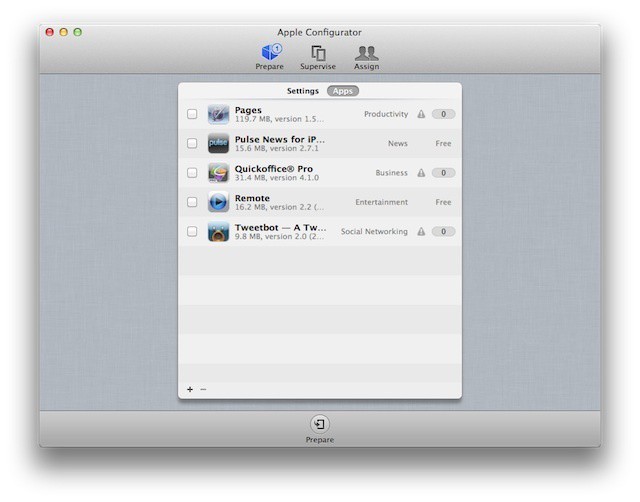Screen dimensions: 640x502
Task: Remove app with minus button
Action: pos(203,389)
